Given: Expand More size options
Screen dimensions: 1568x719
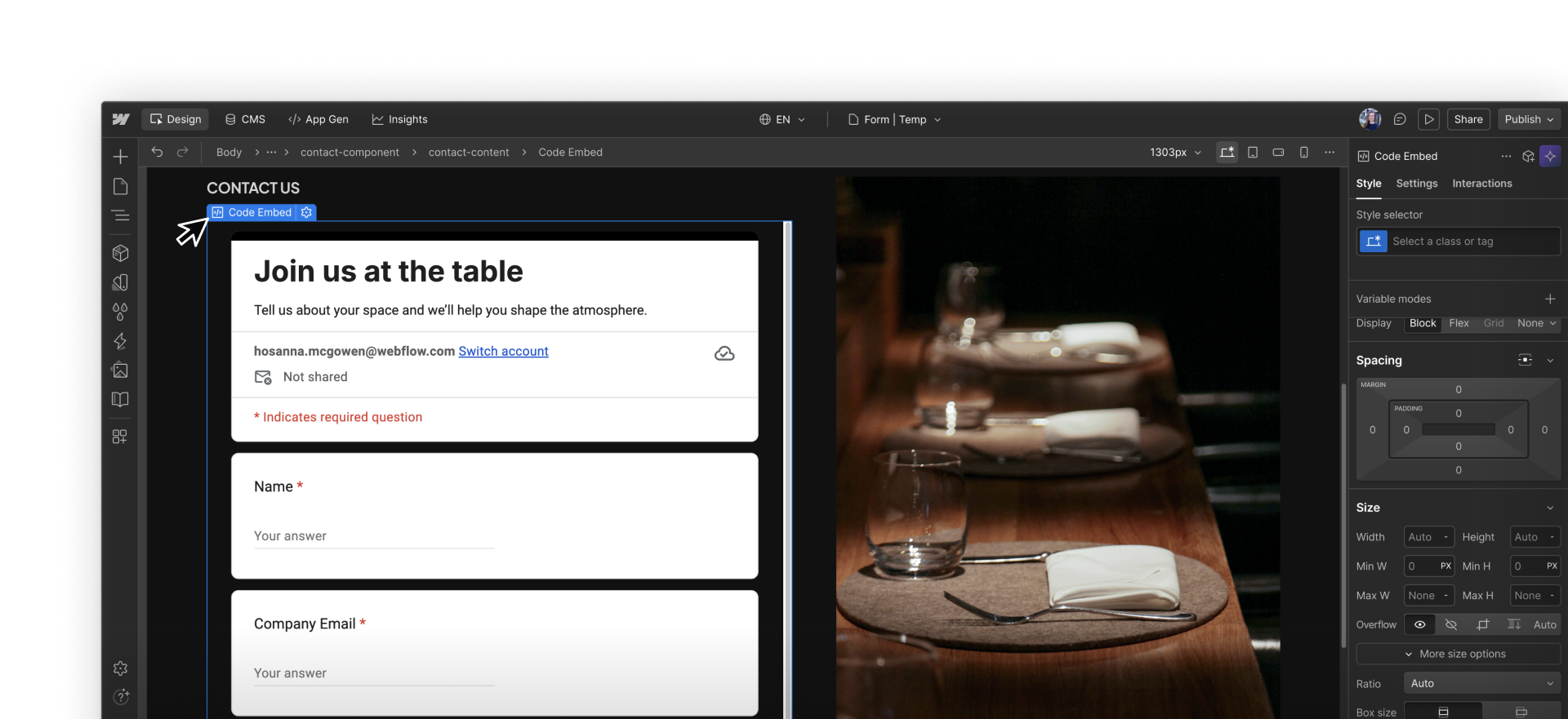Looking at the screenshot, I should [x=1458, y=654].
